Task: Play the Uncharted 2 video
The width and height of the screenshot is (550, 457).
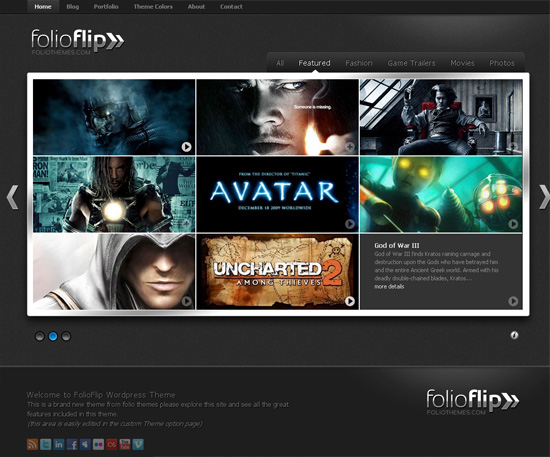Action: [350, 301]
